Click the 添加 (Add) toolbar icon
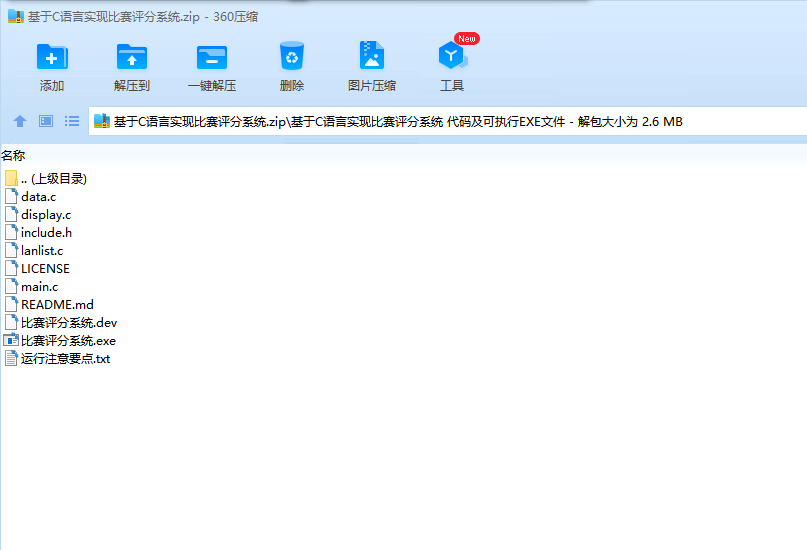This screenshot has height=550, width=807. [x=52, y=57]
